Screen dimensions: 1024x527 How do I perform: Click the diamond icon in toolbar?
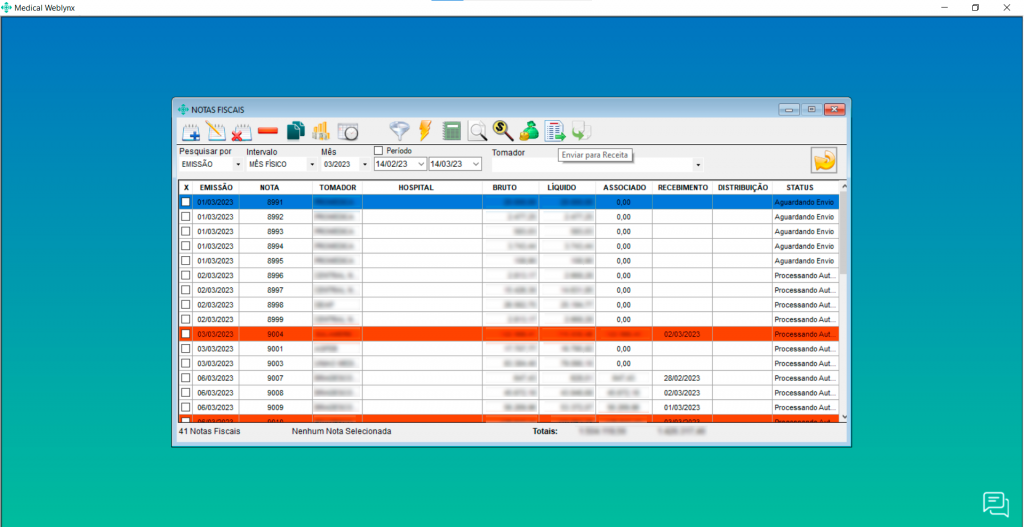point(399,131)
